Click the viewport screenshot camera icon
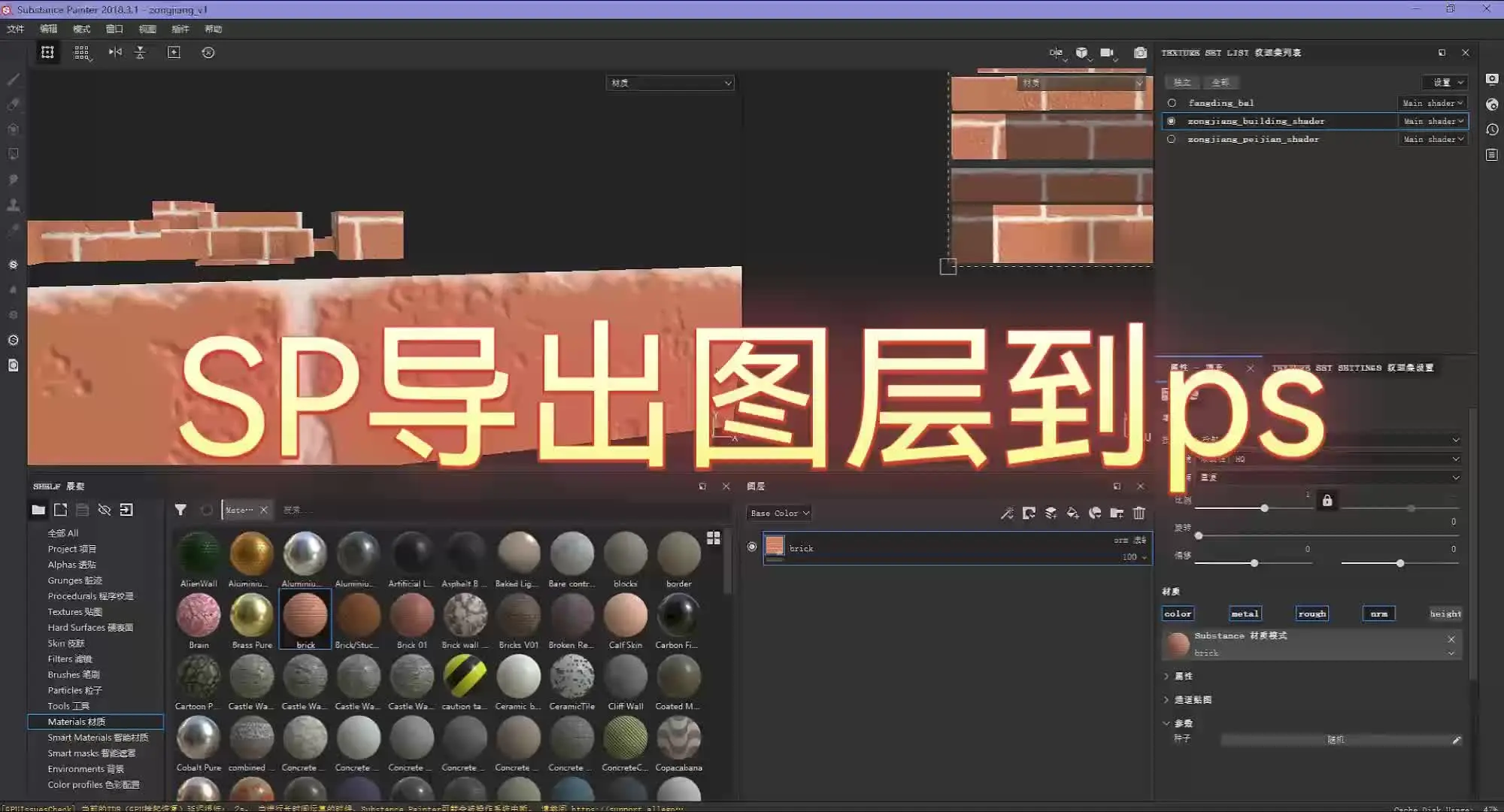Viewport: 1504px width, 812px height. (x=1140, y=53)
